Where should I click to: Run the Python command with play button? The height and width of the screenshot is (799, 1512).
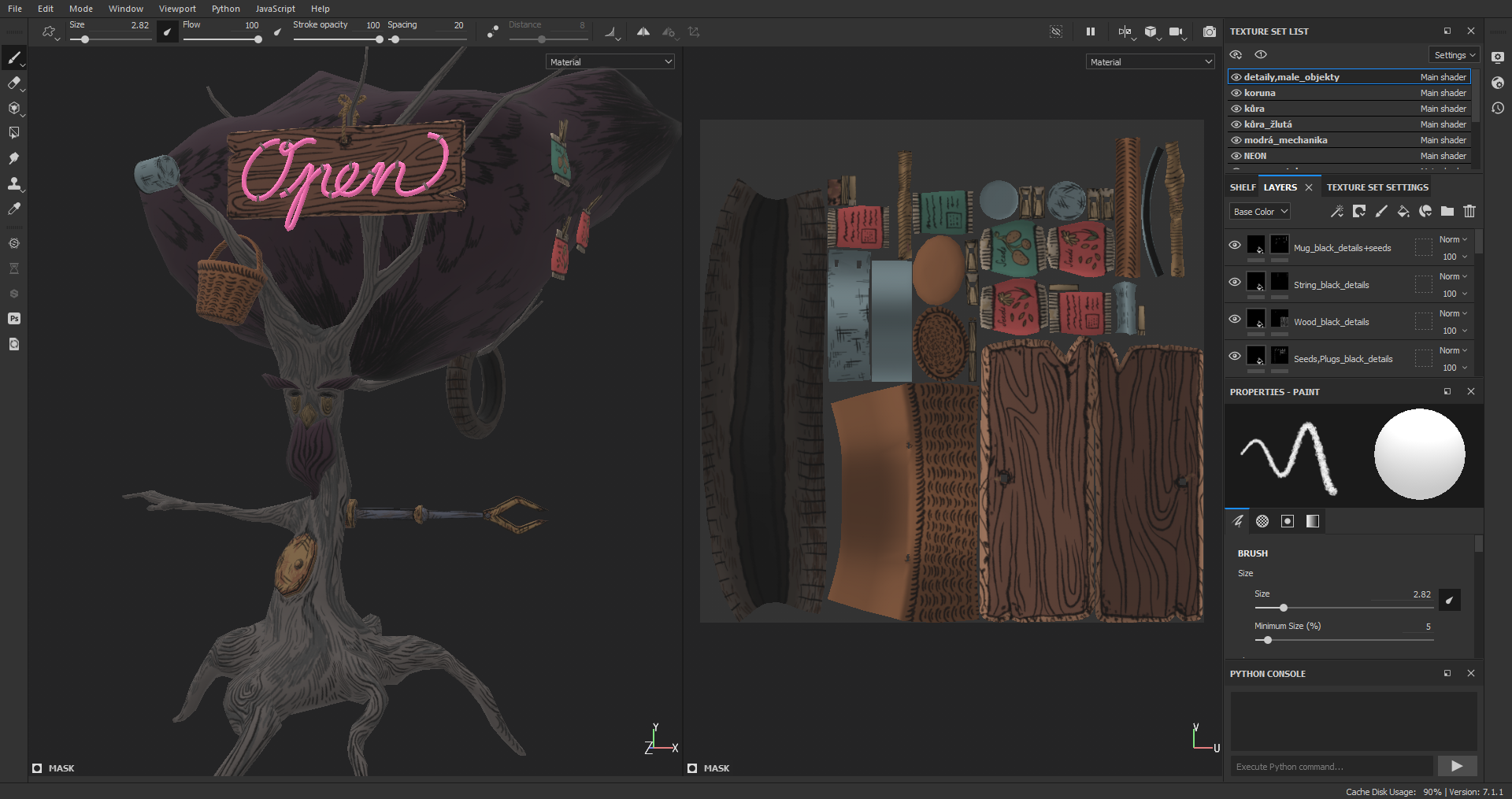coord(1457,766)
